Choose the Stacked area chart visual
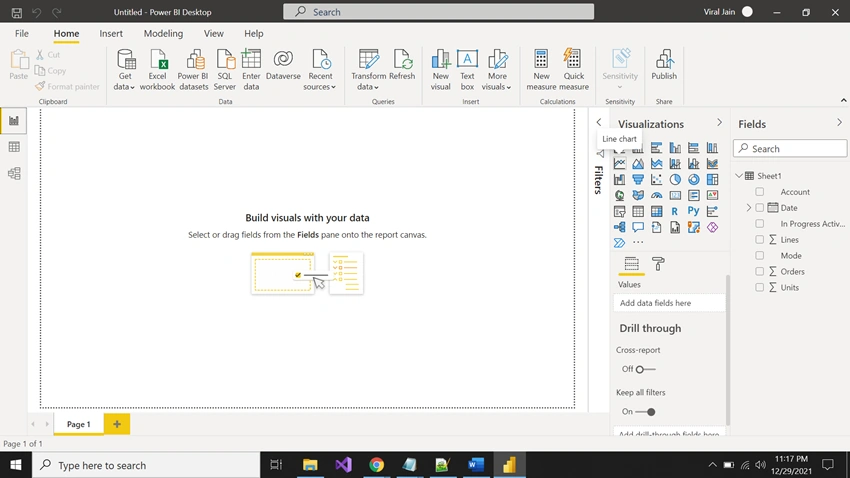 [656, 164]
